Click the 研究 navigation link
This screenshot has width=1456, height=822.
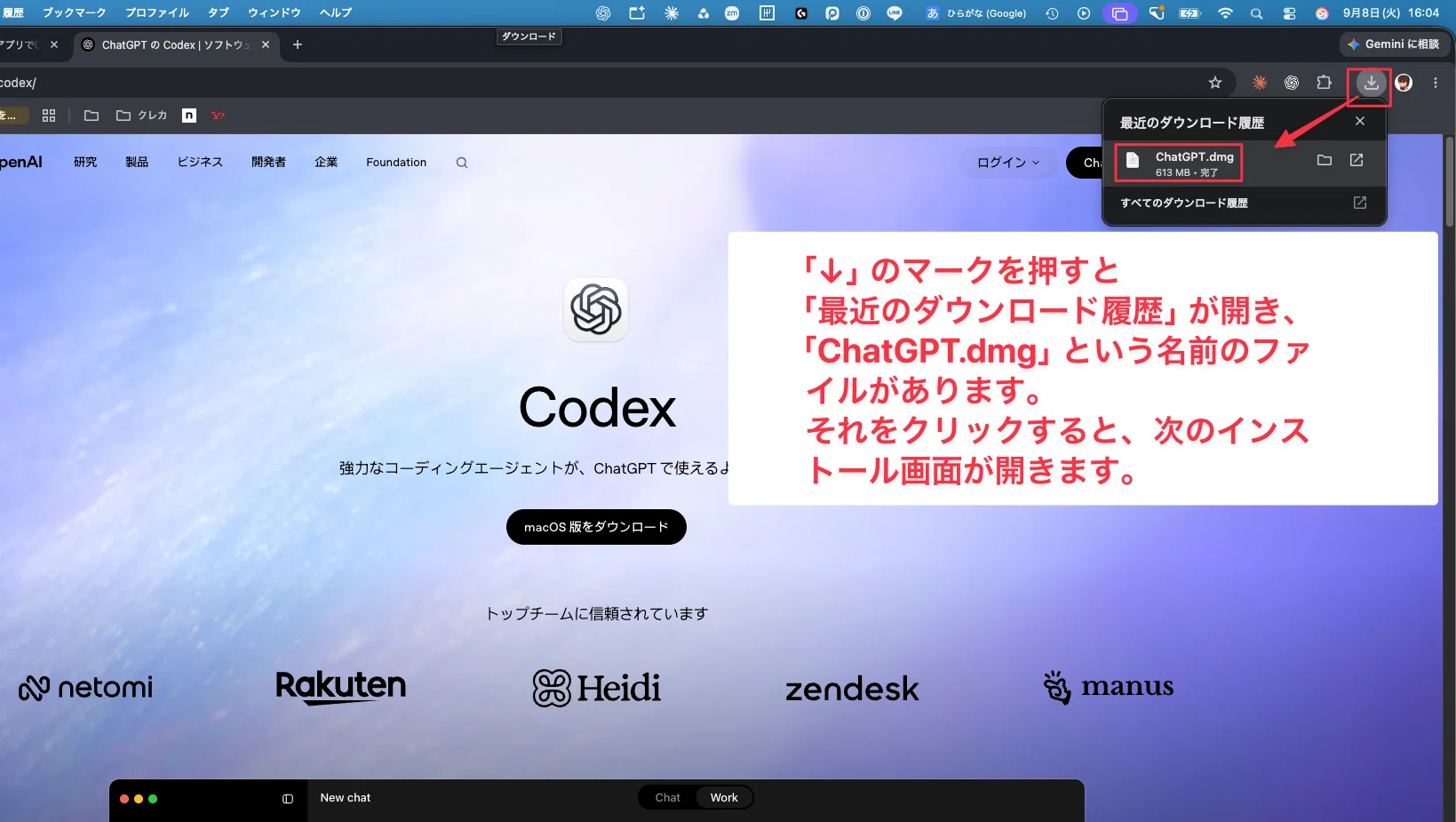point(85,163)
